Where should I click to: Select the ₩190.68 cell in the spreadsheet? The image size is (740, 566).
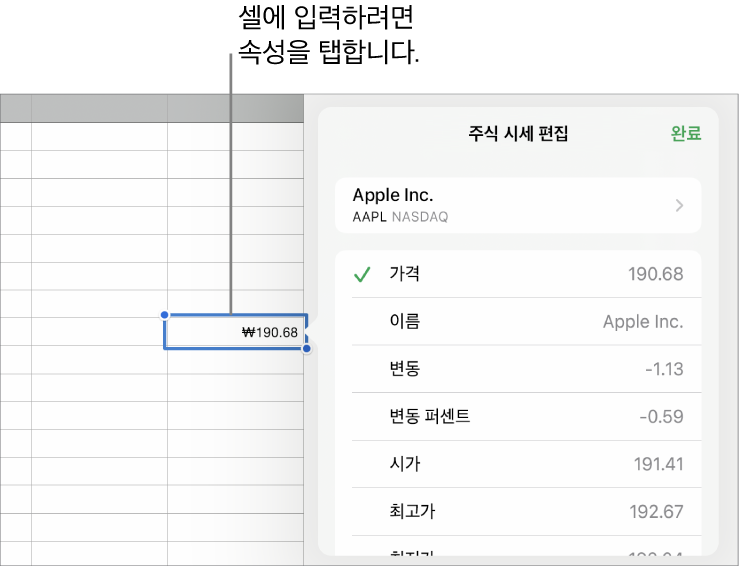pos(235,332)
